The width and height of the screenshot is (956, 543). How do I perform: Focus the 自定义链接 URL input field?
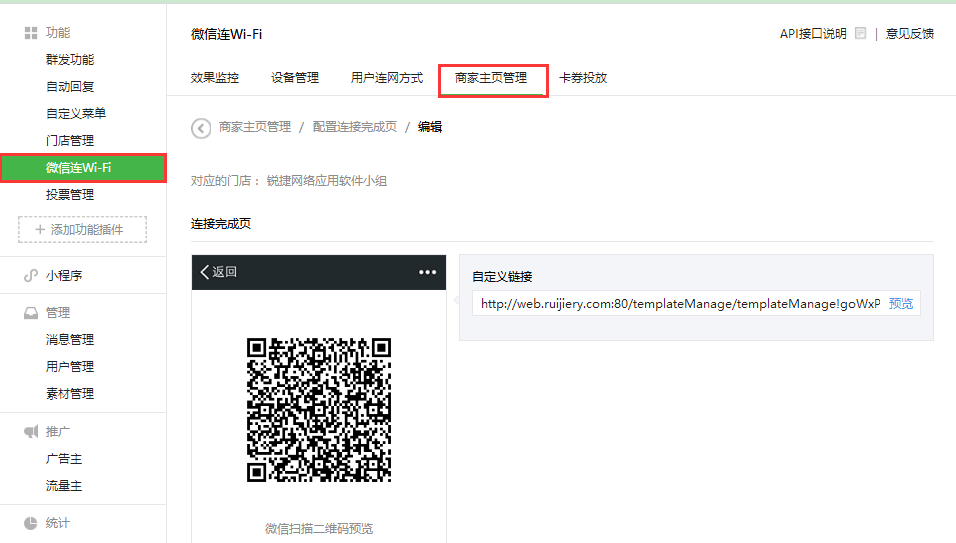(680, 304)
